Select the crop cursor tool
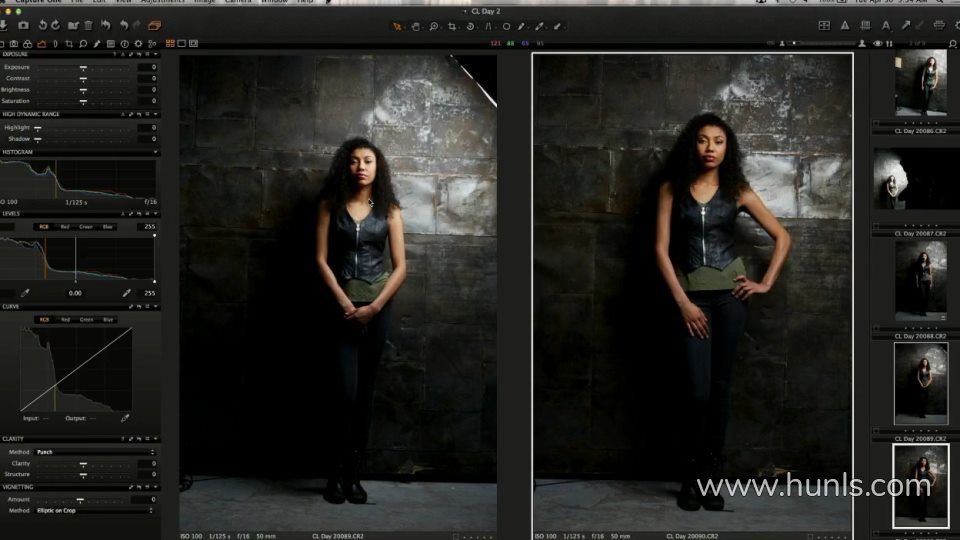Image resolution: width=960 pixels, height=540 pixels. [452, 26]
